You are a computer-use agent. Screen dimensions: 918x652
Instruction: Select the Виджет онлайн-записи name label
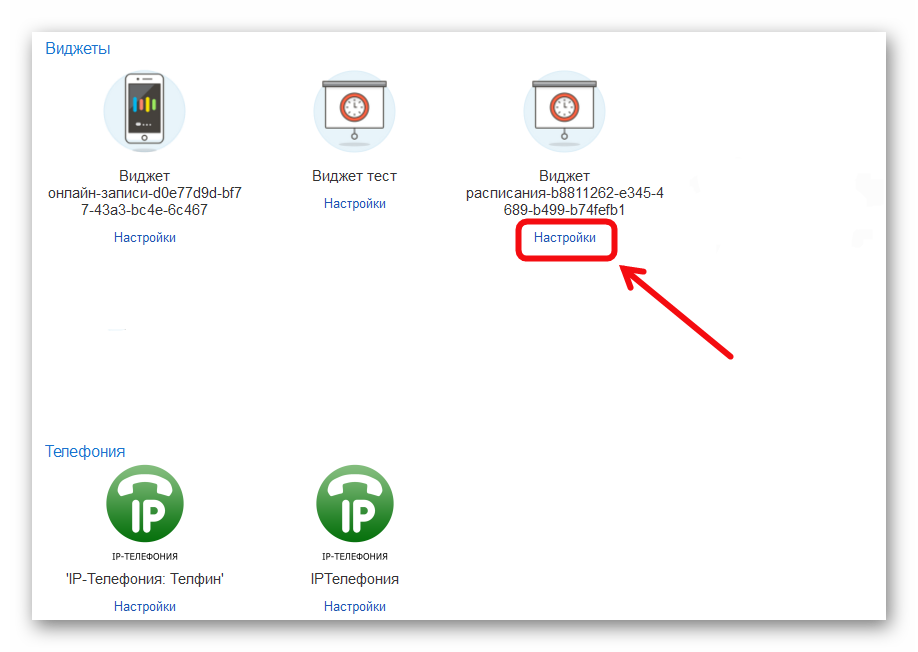(145, 193)
